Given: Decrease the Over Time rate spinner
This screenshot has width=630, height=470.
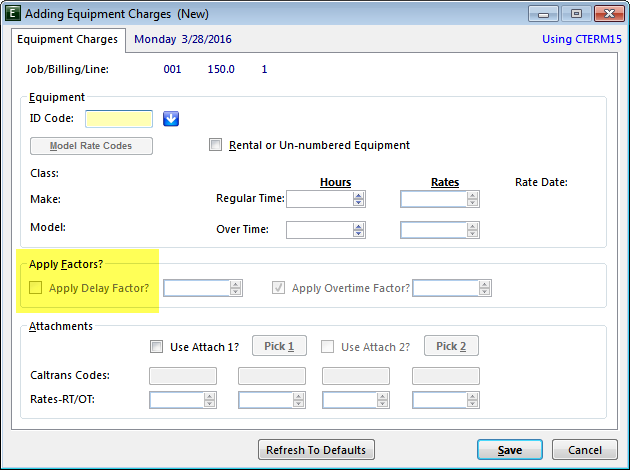Looking at the screenshot, I should point(472,233).
